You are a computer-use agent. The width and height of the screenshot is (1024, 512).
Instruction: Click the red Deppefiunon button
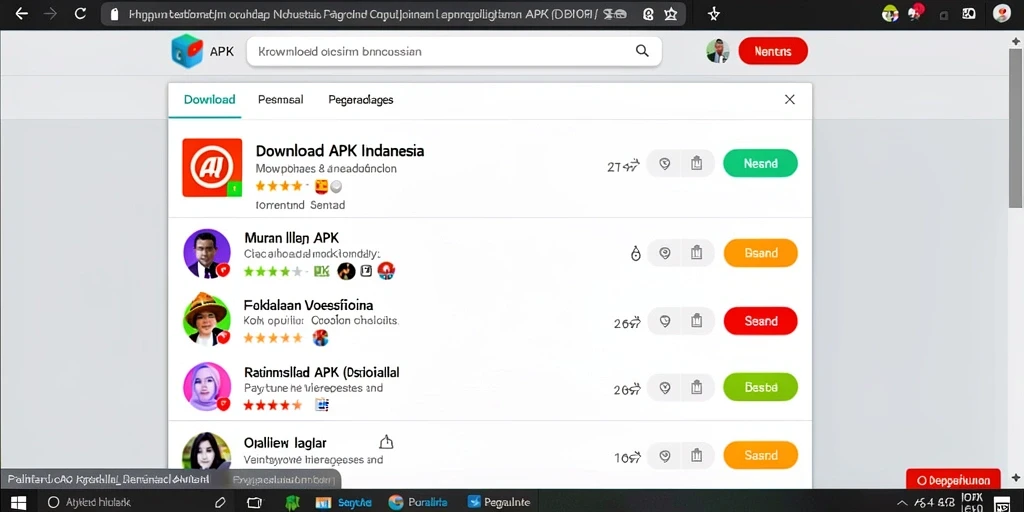(953, 480)
